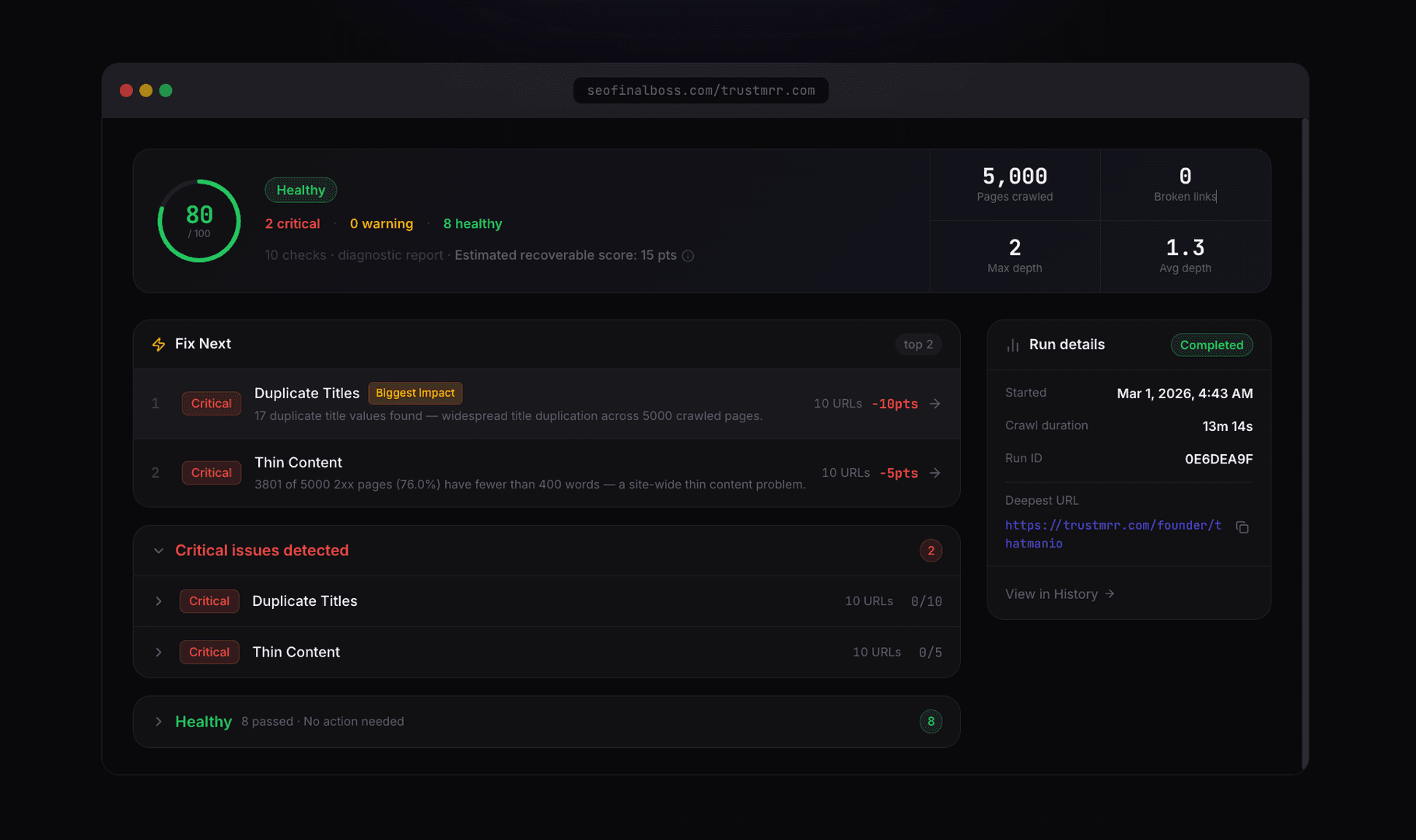Screen dimensions: 1416x840
Task: Click the bar chart Run details icon
Action: pos(1012,345)
